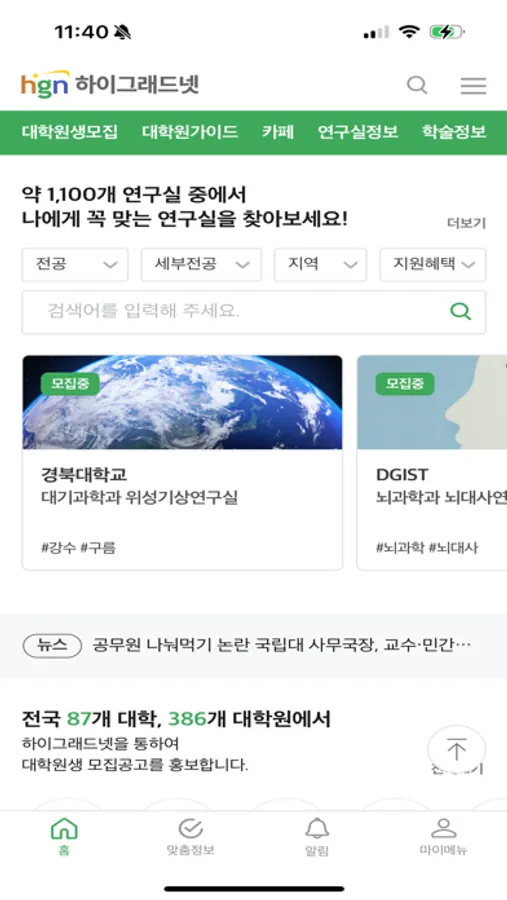Expand the 지역 dropdown
507x900 pixels.
[320, 265]
